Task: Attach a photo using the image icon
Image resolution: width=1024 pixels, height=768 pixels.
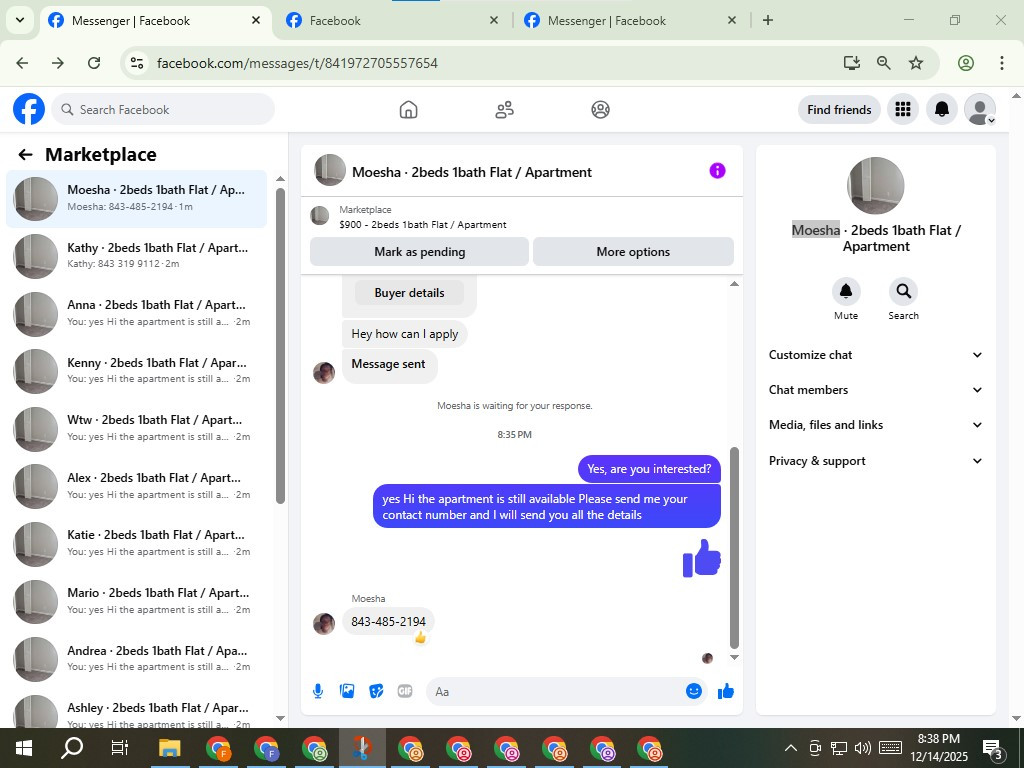Action: pos(347,691)
